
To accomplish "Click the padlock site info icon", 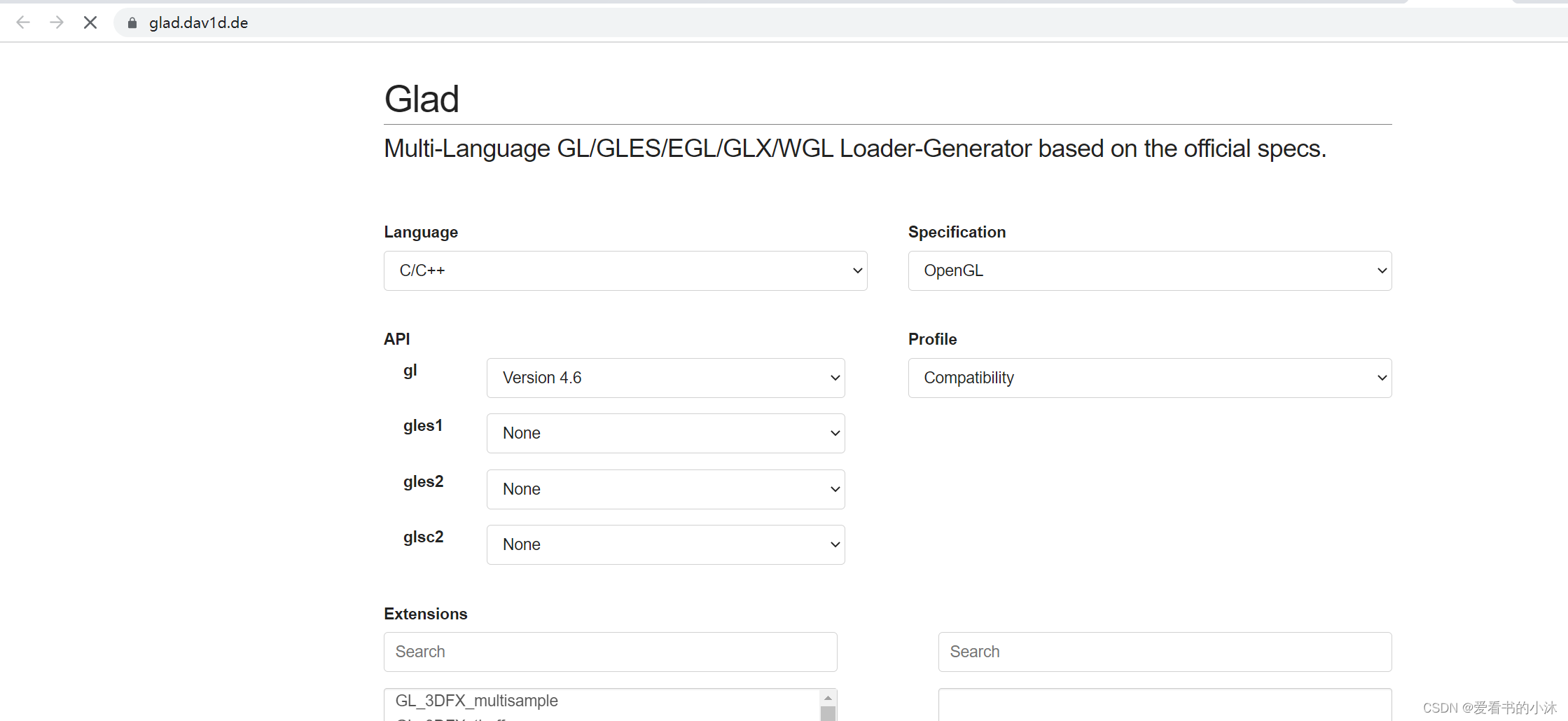I will pyautogui.click(x=132, y=23).
